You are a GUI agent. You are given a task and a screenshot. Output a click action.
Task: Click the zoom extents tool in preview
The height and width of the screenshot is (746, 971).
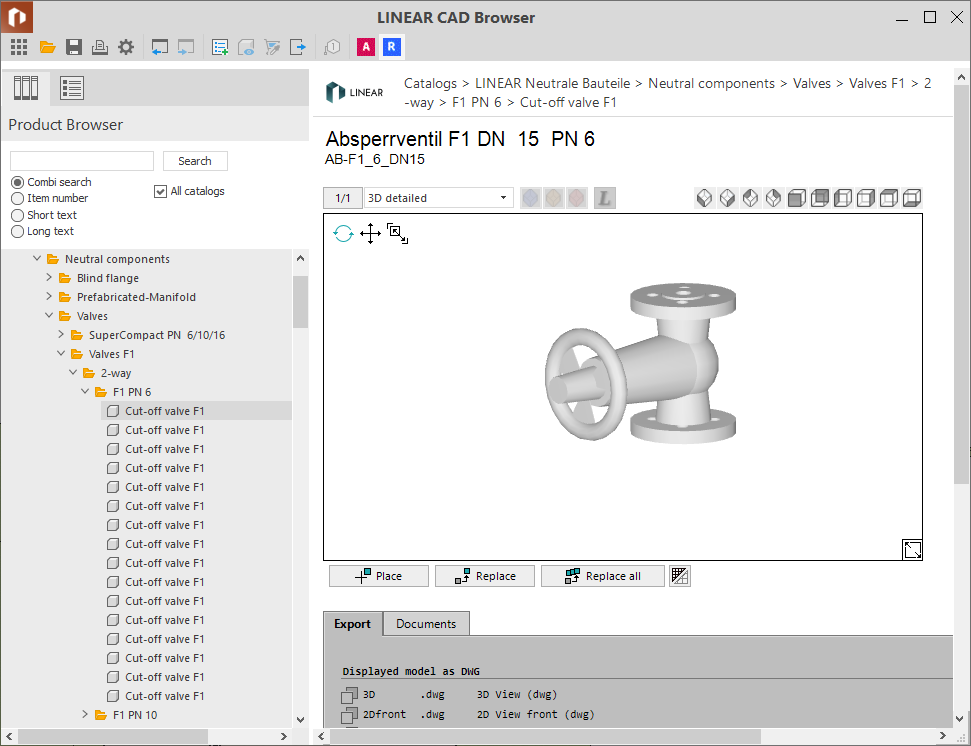point(398,233)
